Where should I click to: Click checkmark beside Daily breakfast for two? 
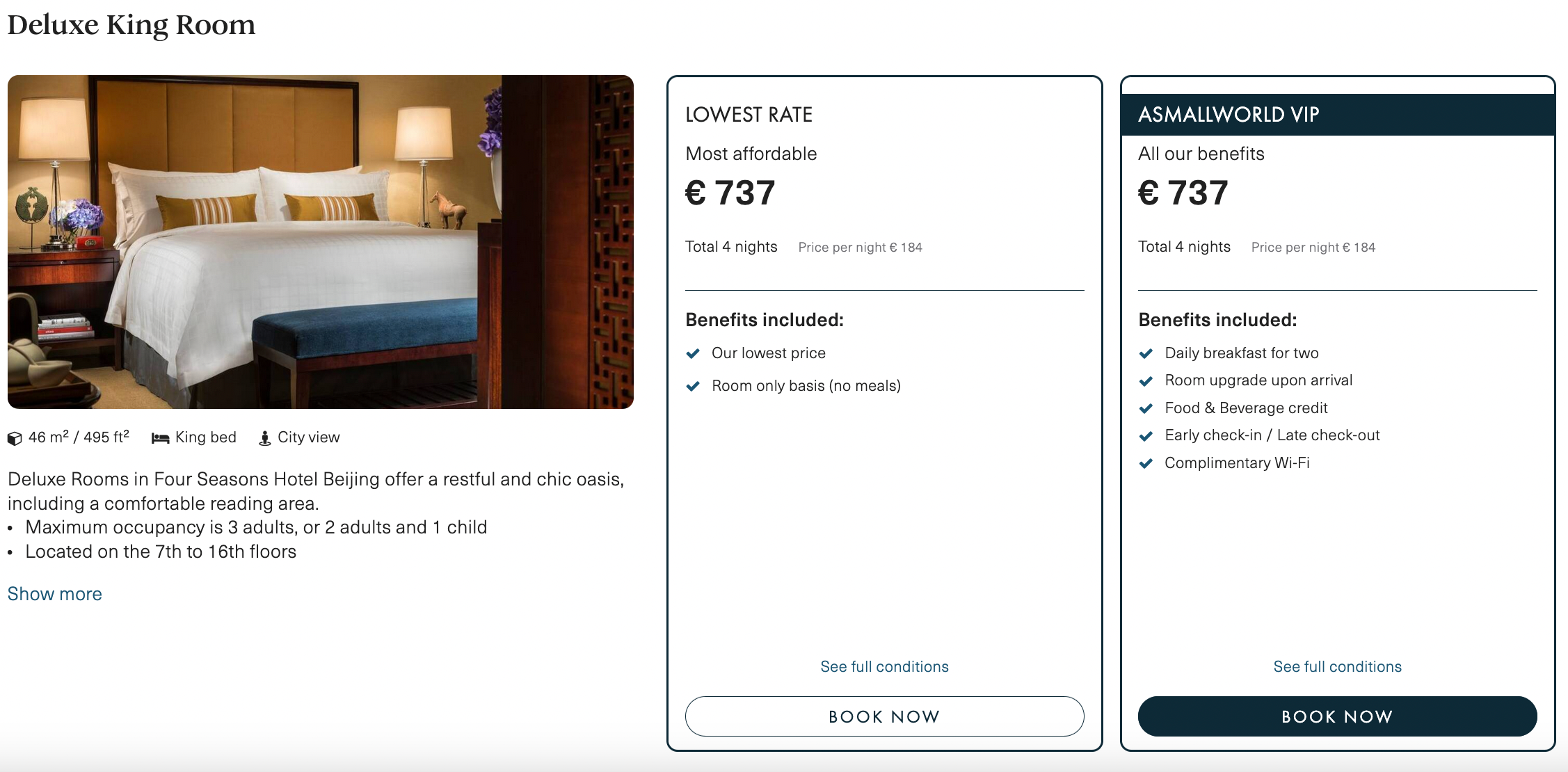1146,353
